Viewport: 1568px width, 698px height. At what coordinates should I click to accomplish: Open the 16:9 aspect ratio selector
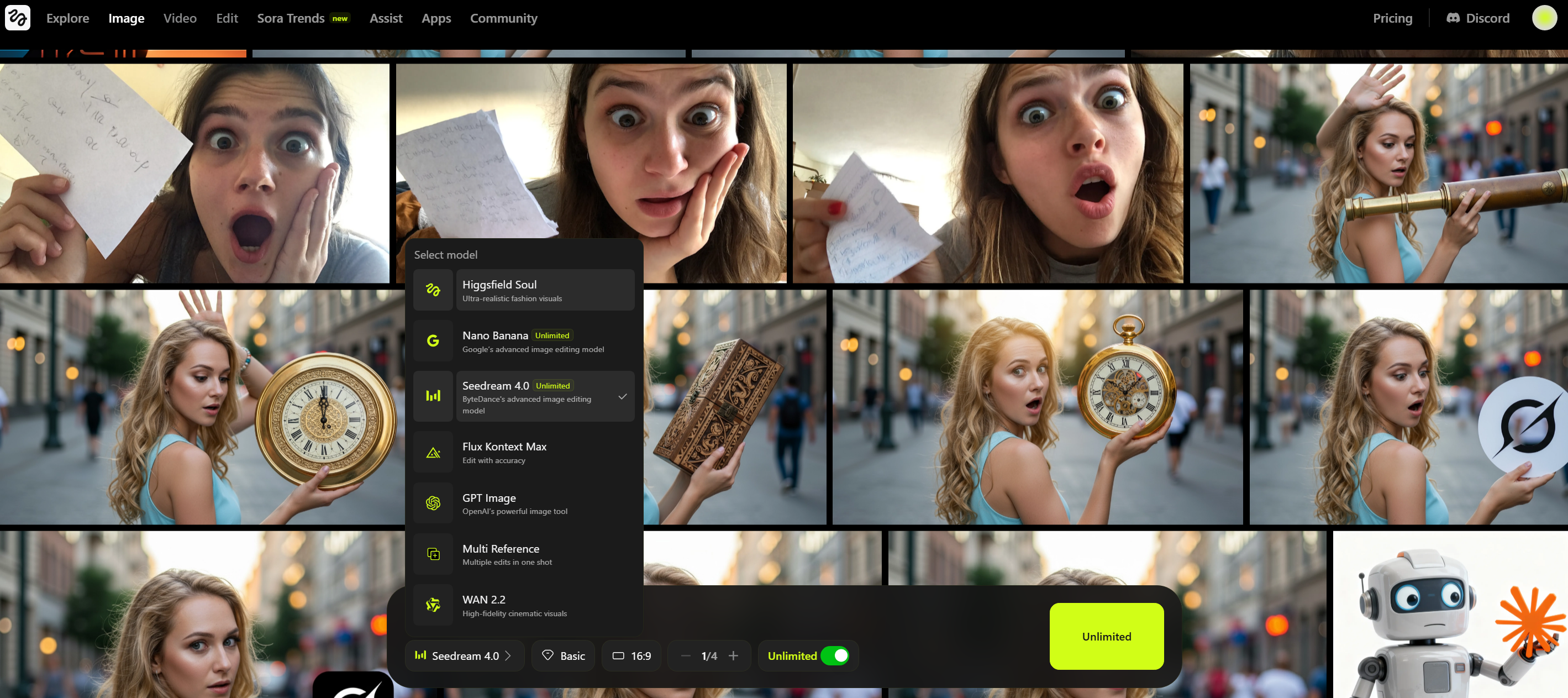[x=631, y=656]
